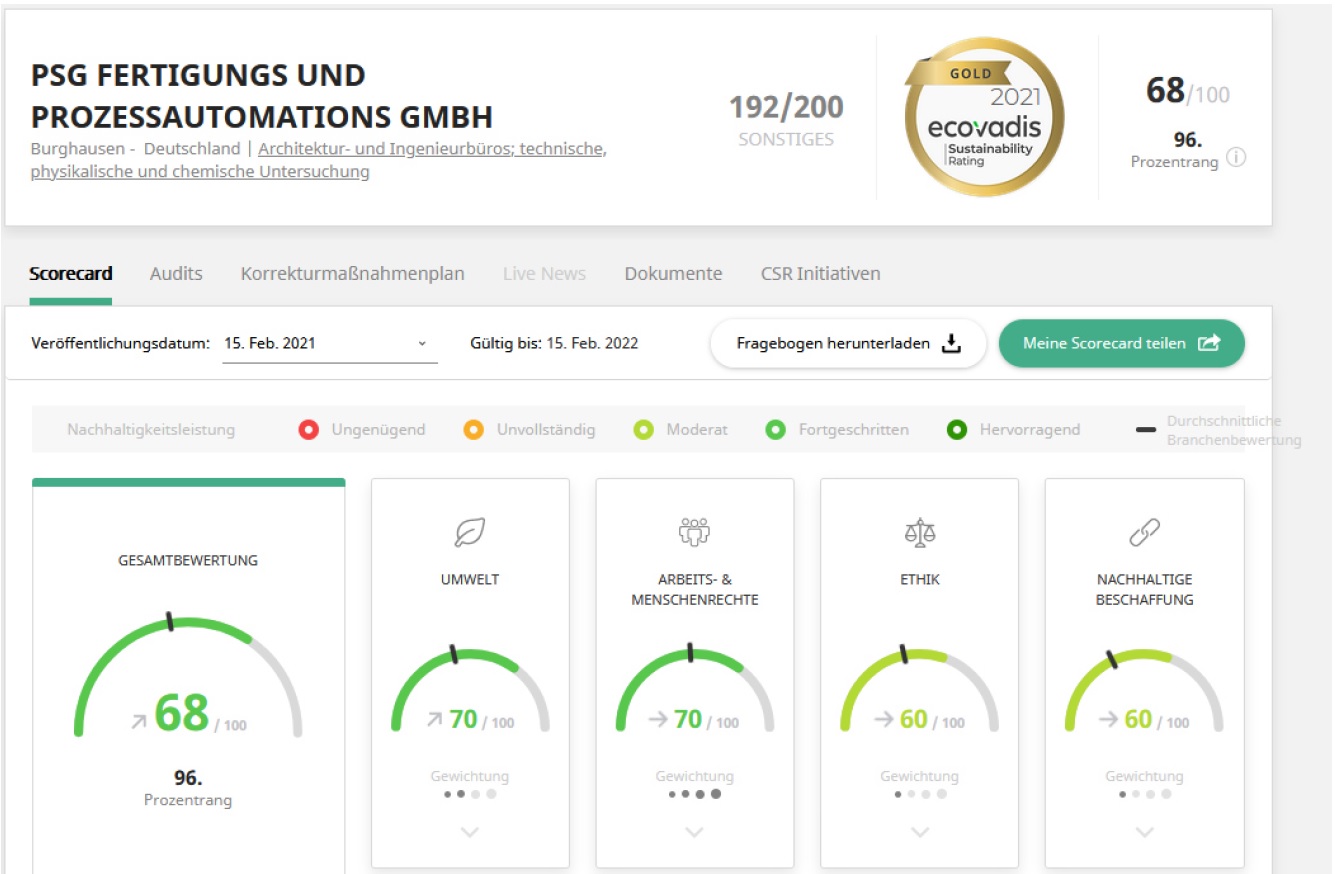The width and height of the screenshot is (1335, 874).
Task: Click the Gesamtbewertung 68 gauge
Action: click(x=188, y=677)
